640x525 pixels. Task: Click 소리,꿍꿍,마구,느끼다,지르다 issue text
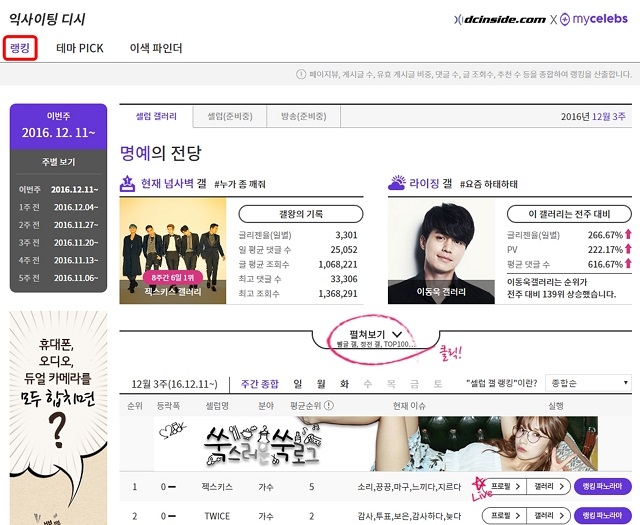[x=409, y=487]
